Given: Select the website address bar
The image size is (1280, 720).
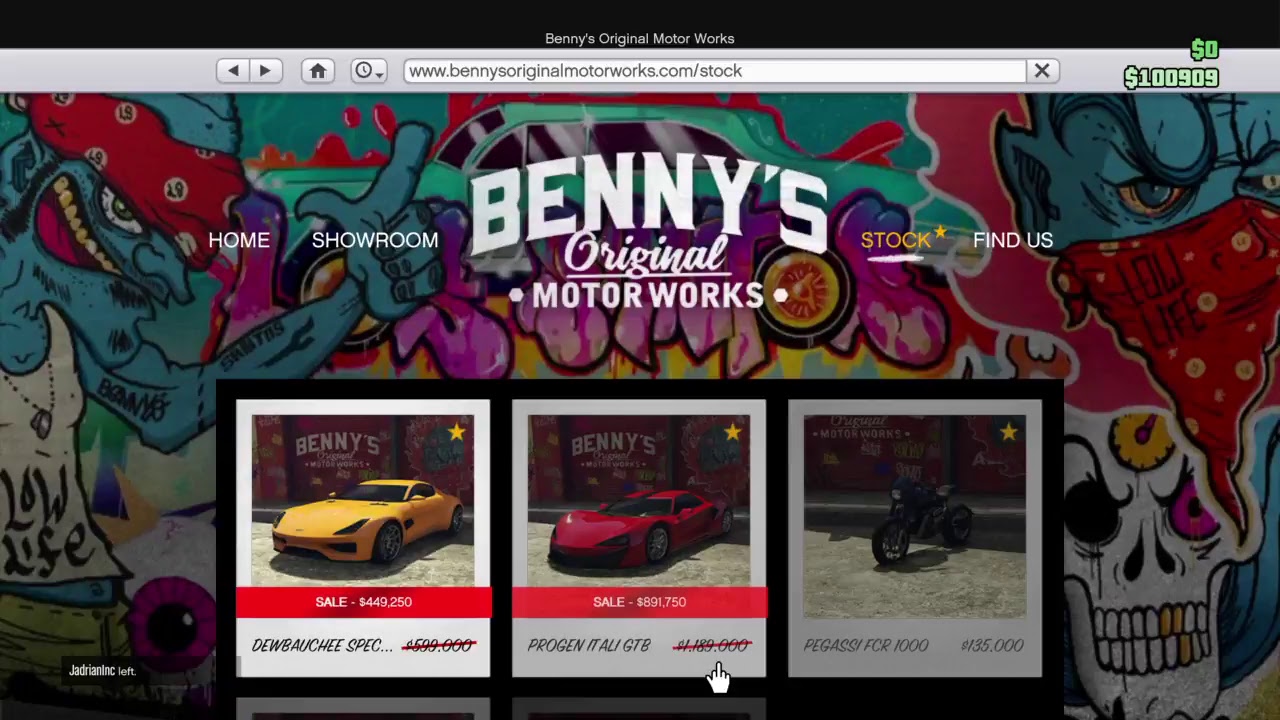Looking at the screenshot, I should point(715,71).
